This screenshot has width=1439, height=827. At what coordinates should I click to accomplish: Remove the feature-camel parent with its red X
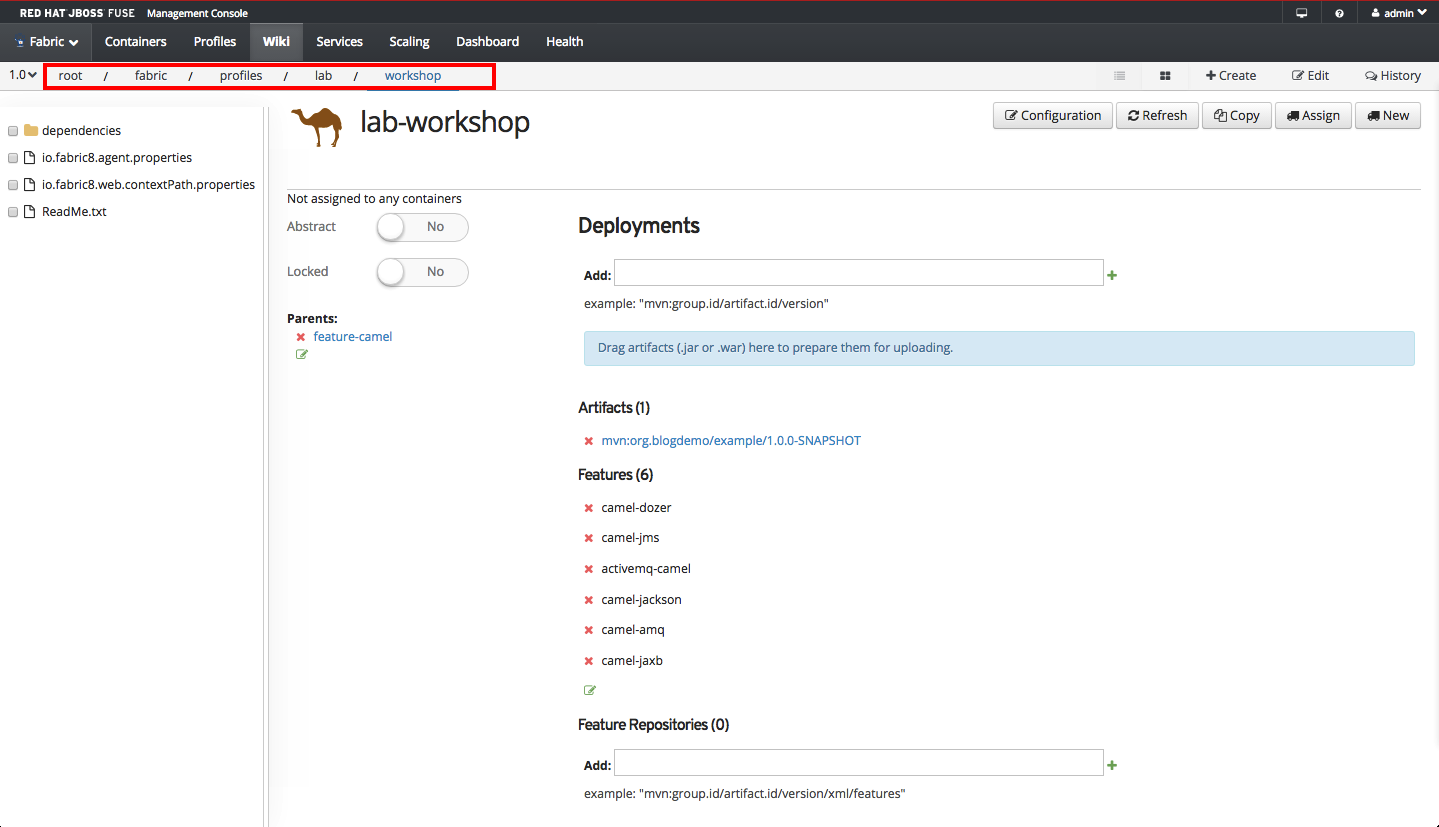[301, 337]
